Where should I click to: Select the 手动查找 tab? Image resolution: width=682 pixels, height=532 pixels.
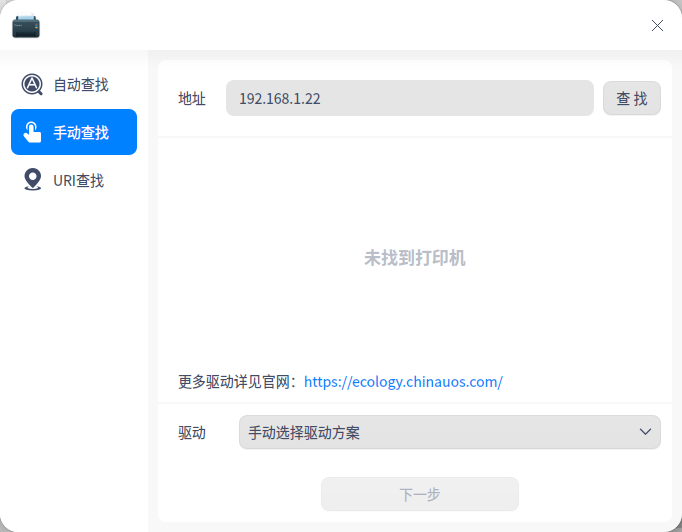coord(74,132)
